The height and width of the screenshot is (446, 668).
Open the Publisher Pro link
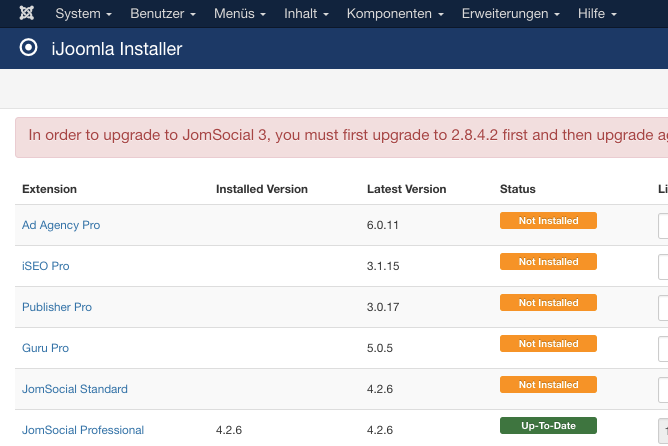[57, 307]
